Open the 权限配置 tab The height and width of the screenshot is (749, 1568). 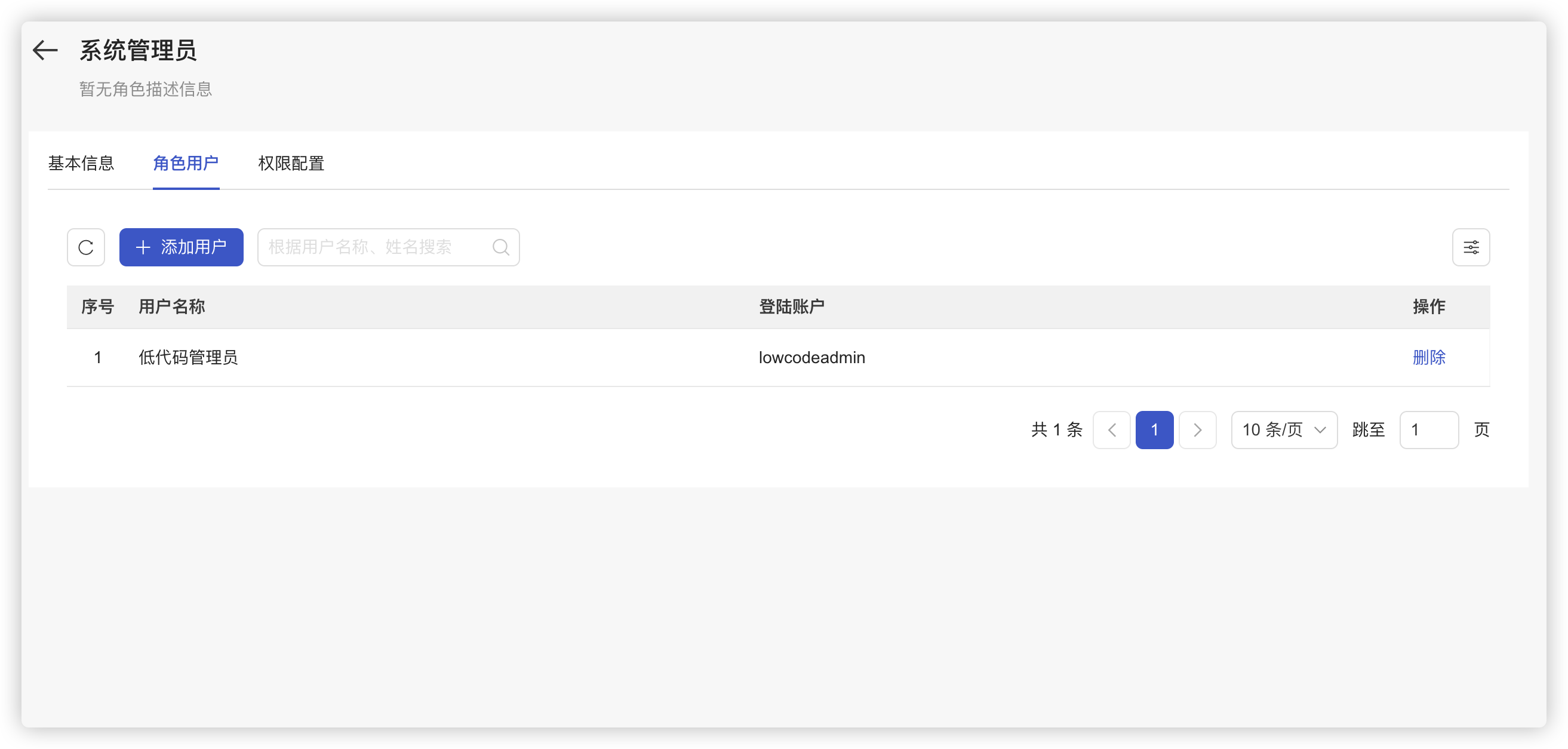pos(291,163)
